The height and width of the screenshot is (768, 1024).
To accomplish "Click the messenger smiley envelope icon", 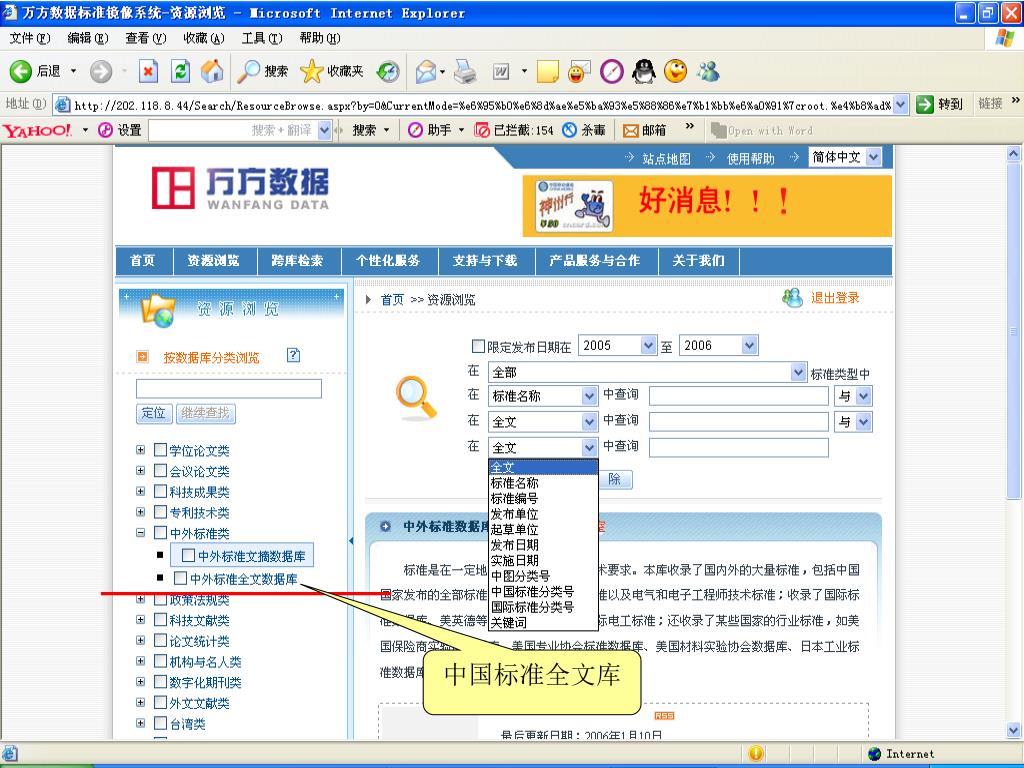I will 579,71.
